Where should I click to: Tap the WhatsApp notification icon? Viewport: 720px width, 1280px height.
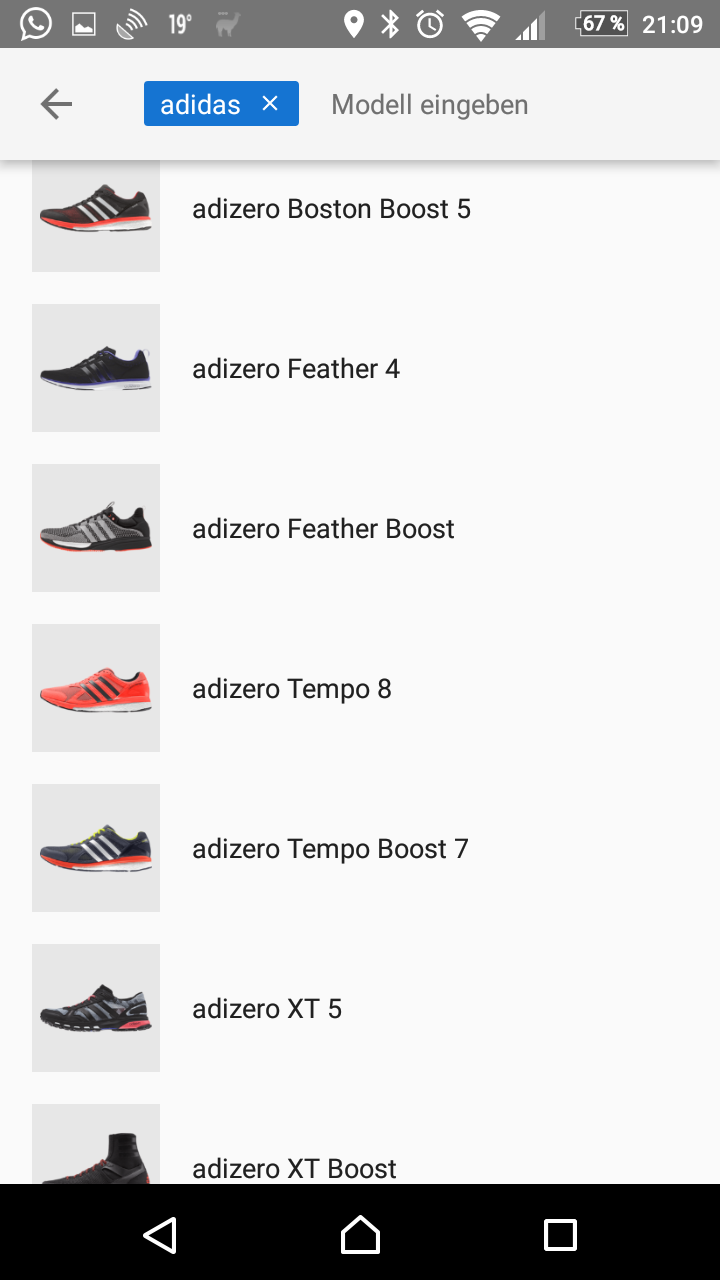pos(35,23)
